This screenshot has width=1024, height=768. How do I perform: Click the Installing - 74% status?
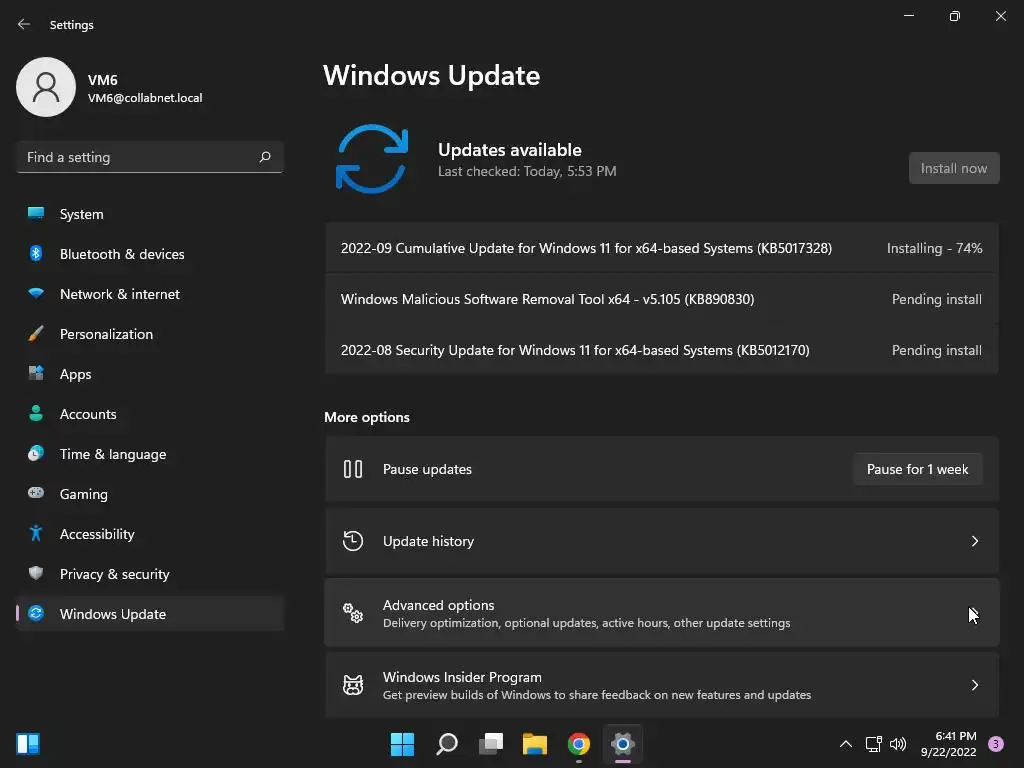click(x=934, y=248)
